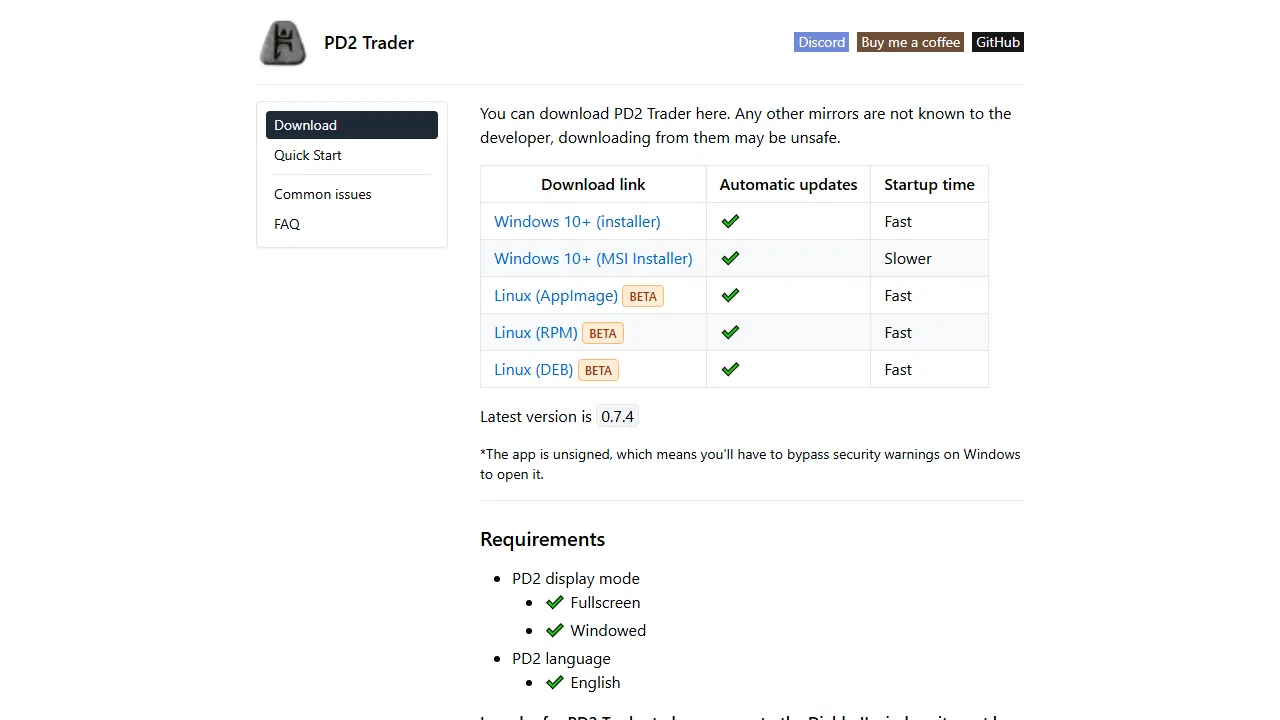Click the checkmark next to English language
This screenshot has height=720, width=1280.
pyautogui.click(x=555, y=682)
